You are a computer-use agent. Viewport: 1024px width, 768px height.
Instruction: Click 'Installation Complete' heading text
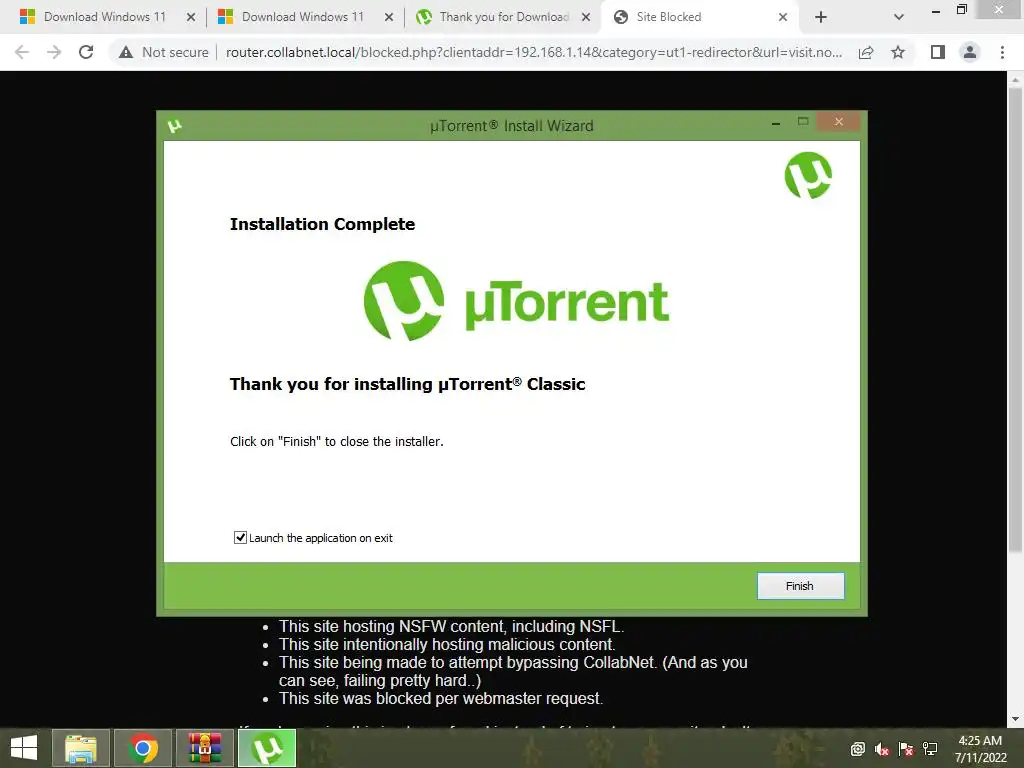[323, 224]
